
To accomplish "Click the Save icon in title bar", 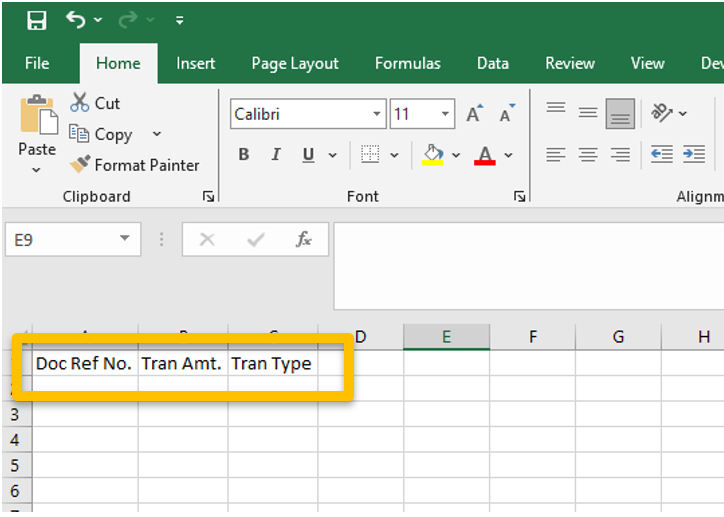I will point(37,20).
